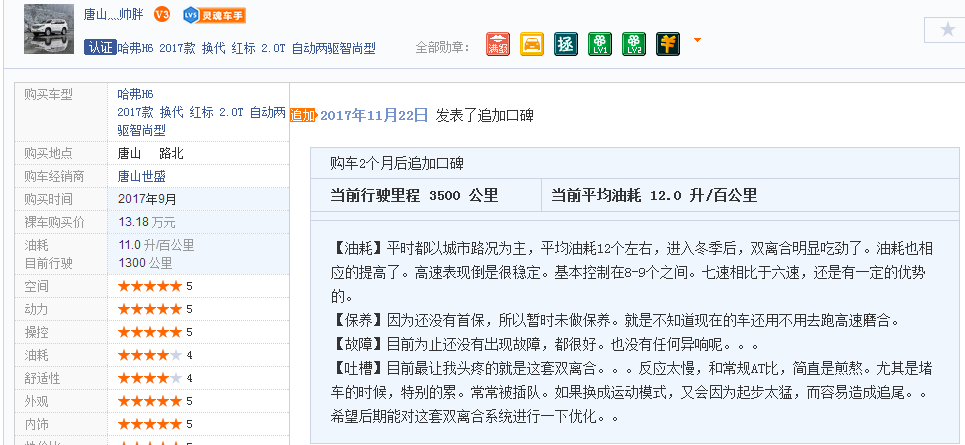Open the 唐山世盛 dealer link

click(x=142, y=176)
